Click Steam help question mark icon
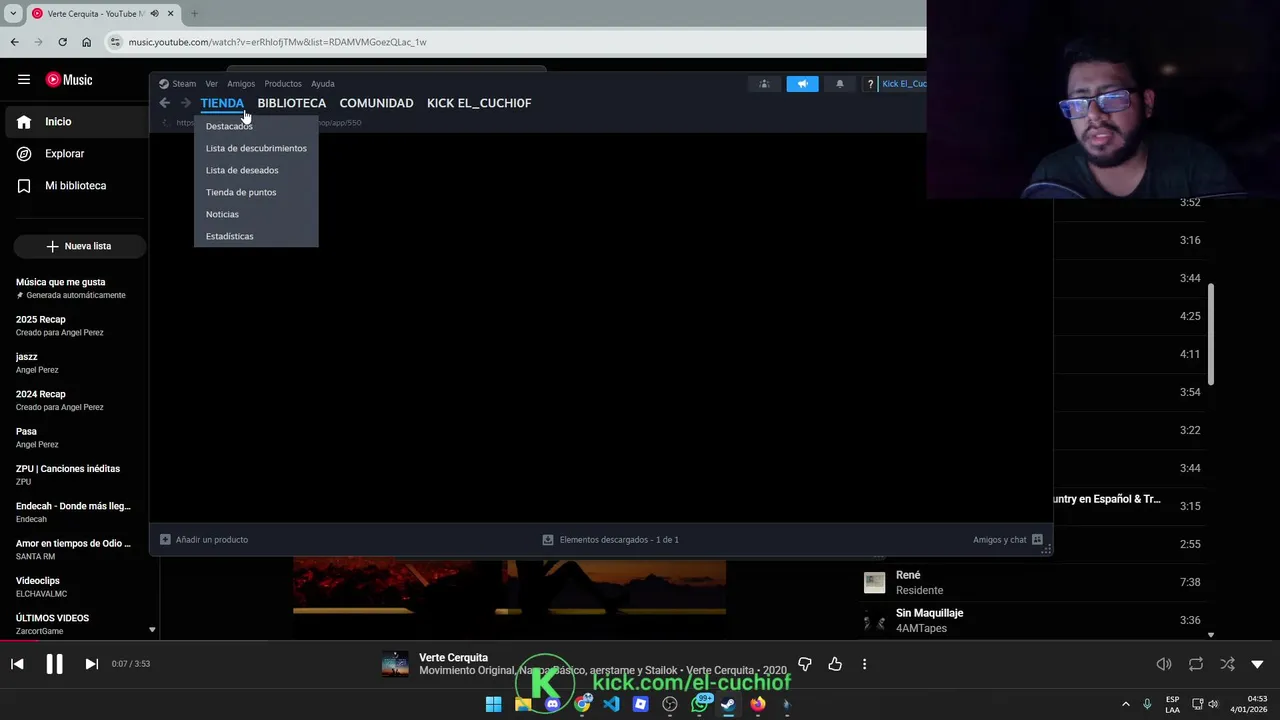This screenshot has height=720, width=1280. [870, 84]
